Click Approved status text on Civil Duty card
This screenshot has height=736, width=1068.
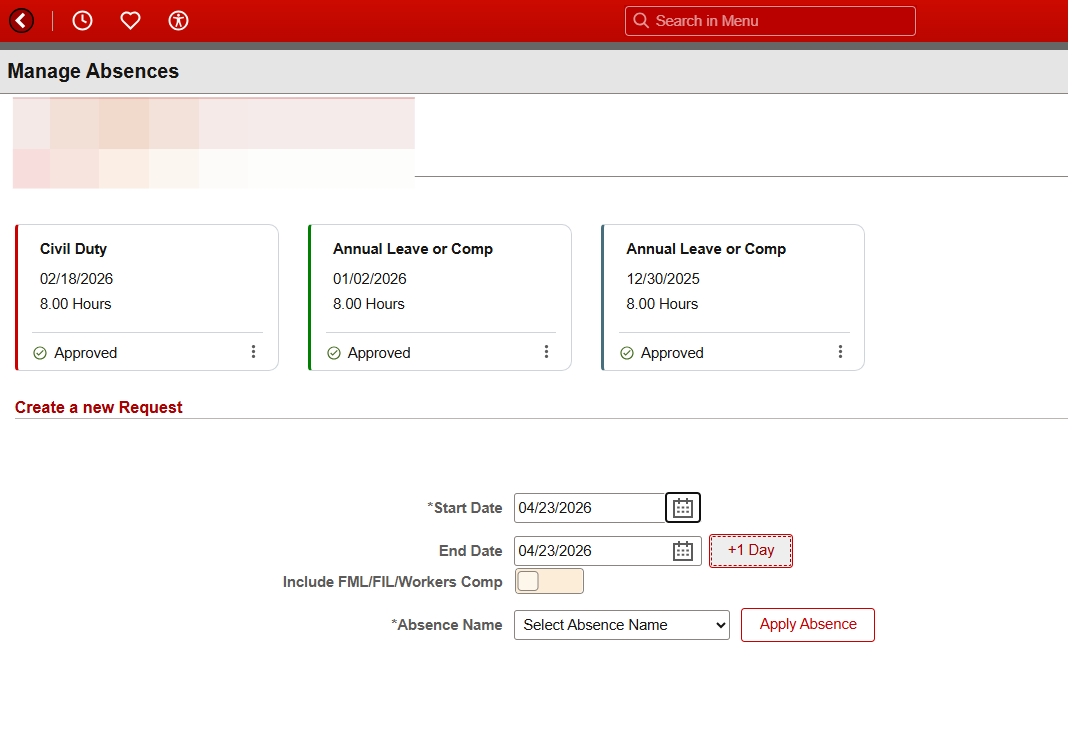click(x=86, y=353)
